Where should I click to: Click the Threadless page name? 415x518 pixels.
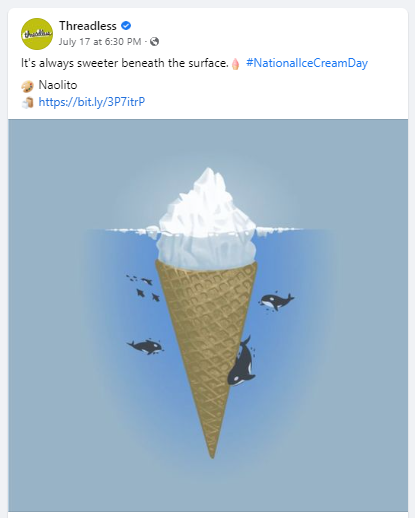(88, 26)
